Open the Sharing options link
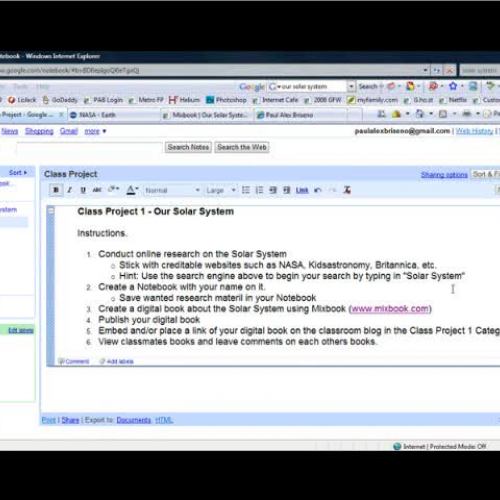 pos(444,175)
